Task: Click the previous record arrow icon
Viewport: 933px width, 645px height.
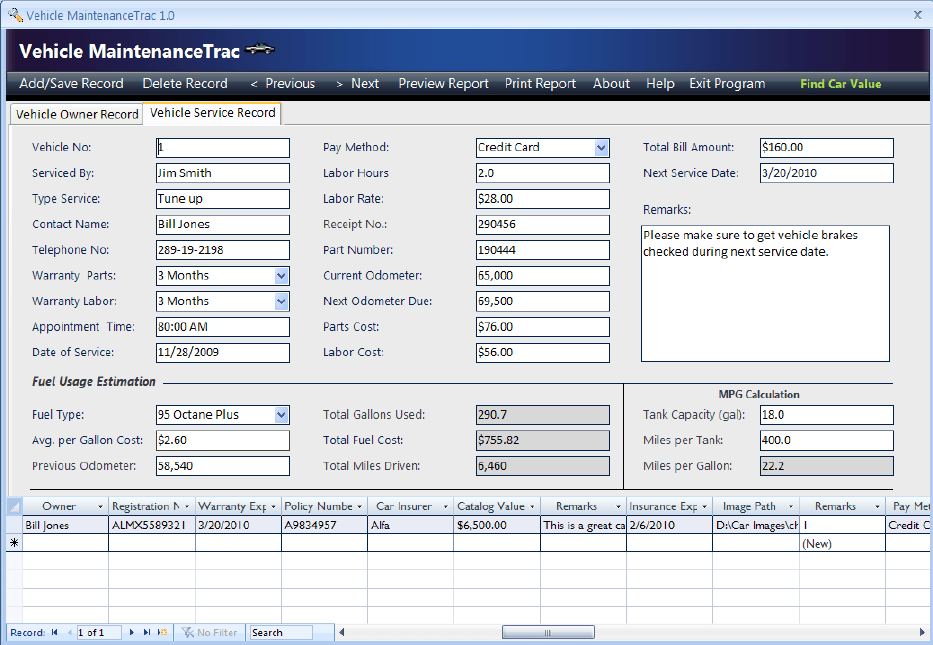Action: click(69, 632)
